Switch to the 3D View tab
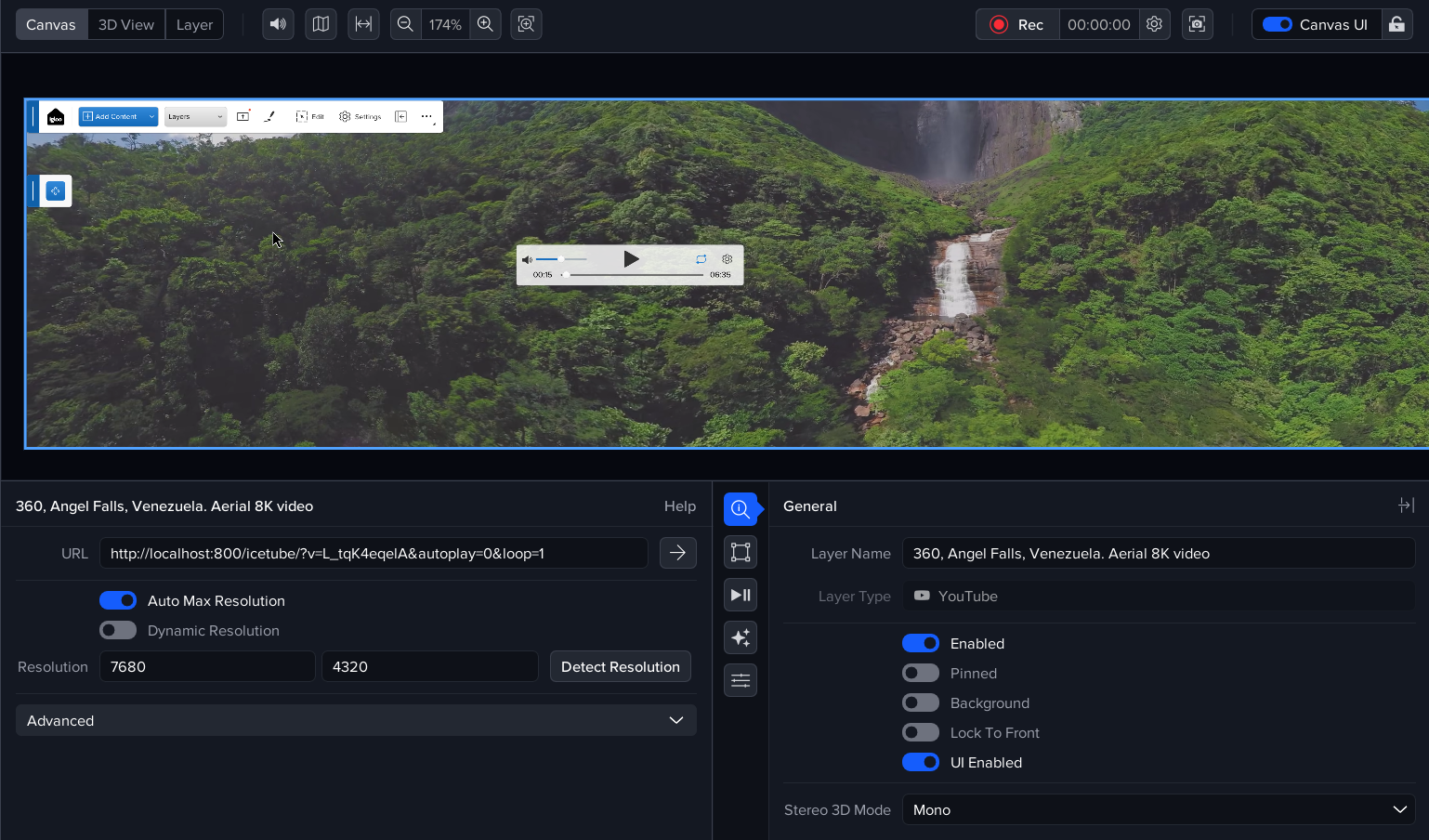Image resolution: width=1429 pixels, height=840 pixels. 126,25
